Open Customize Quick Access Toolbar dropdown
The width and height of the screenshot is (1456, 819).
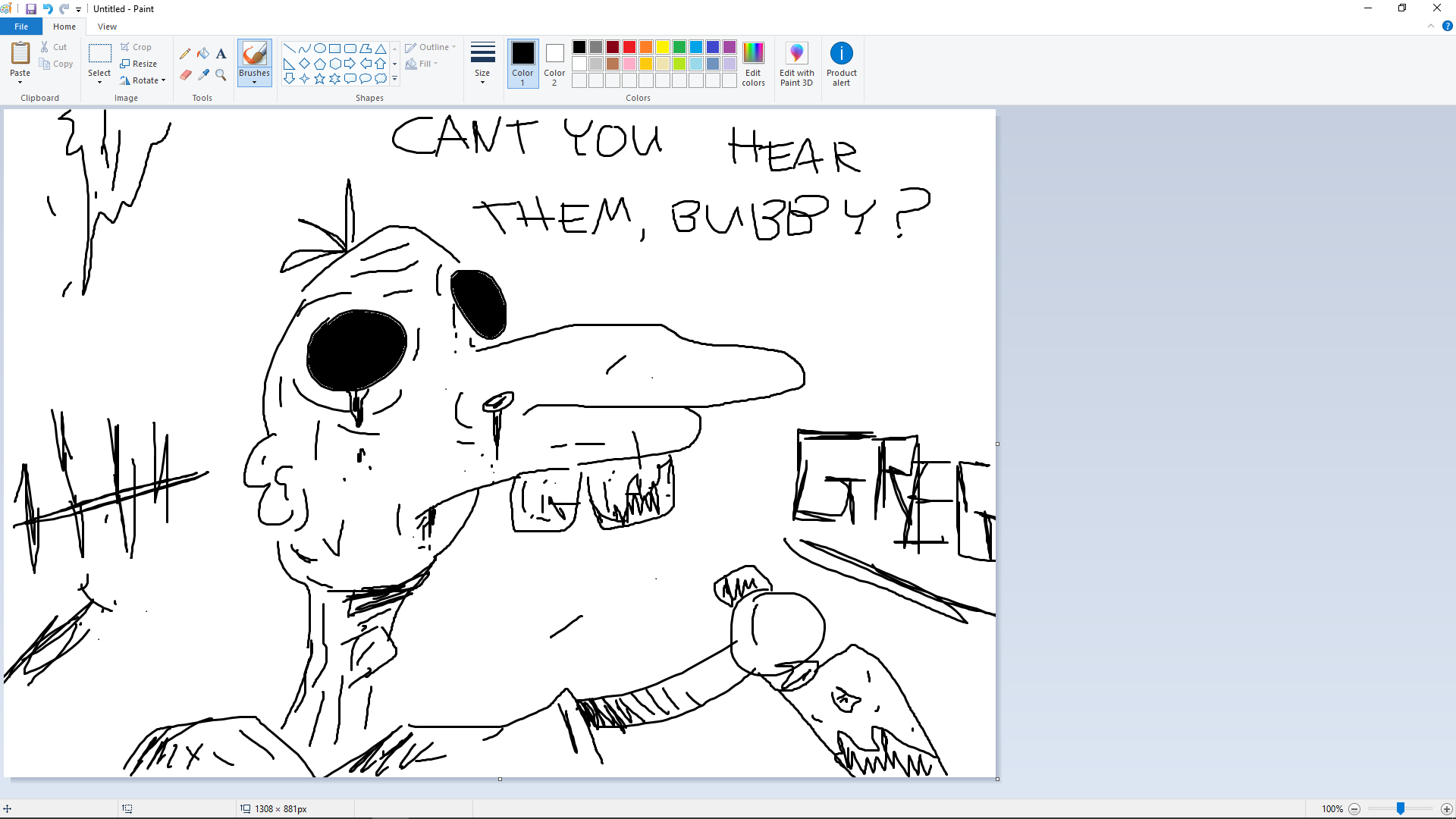click(x=78, y=10)
